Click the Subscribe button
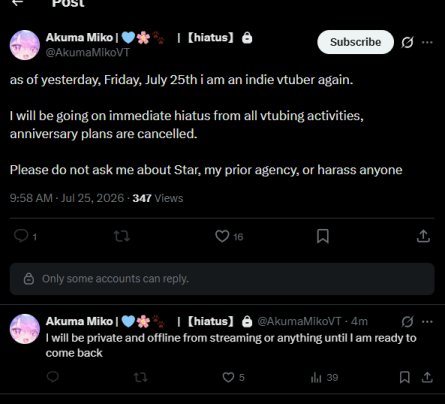The height and width of the screenshot is (404, 445). tap(355, 42)
